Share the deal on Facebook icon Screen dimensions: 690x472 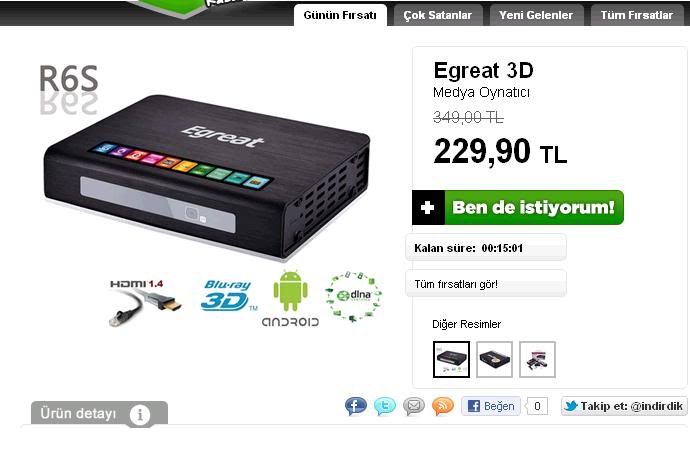356,406
